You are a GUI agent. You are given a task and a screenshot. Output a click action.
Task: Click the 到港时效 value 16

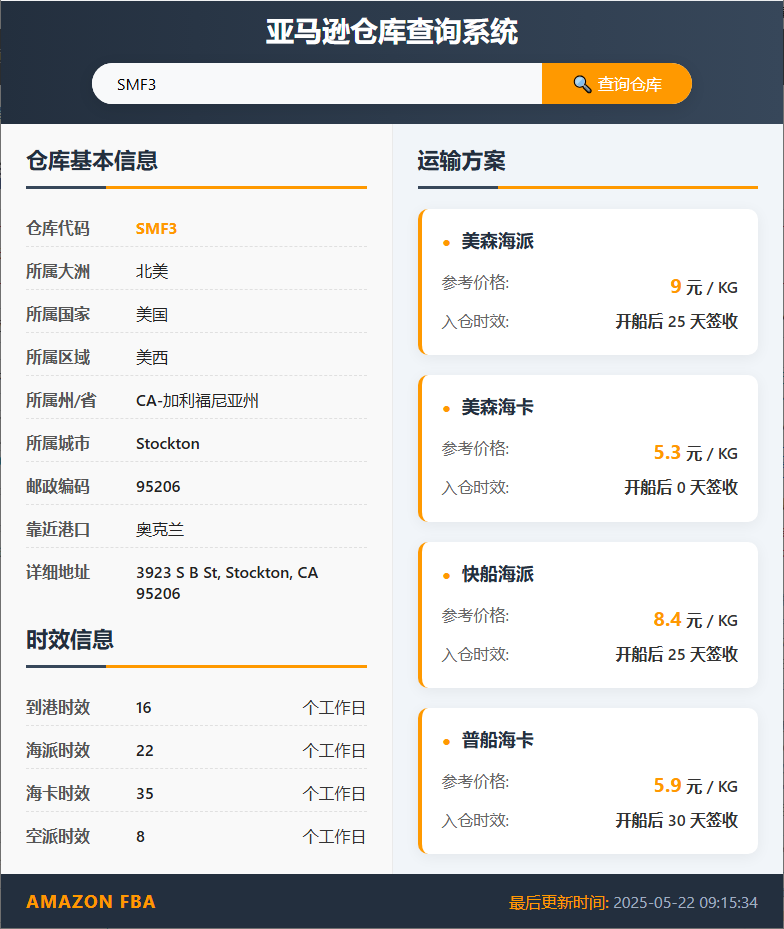pos(143,707)
